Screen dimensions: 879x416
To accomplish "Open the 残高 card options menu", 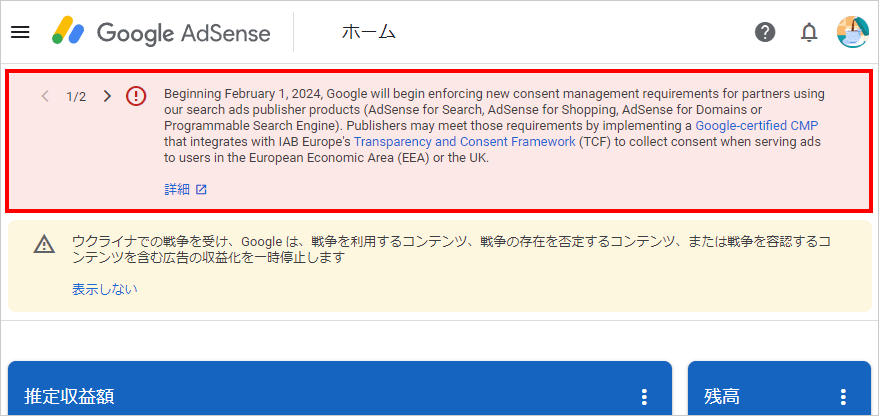I will (x=843, y=397).
